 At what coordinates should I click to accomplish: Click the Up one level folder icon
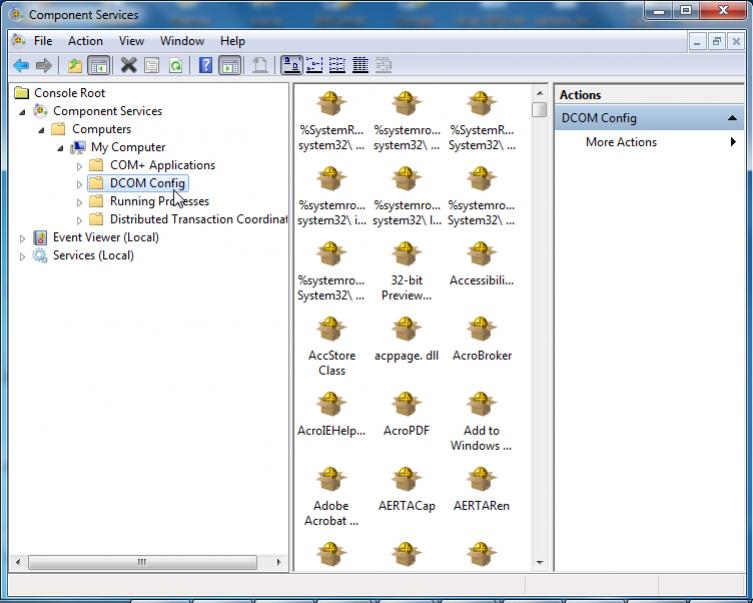coord(75,66)
